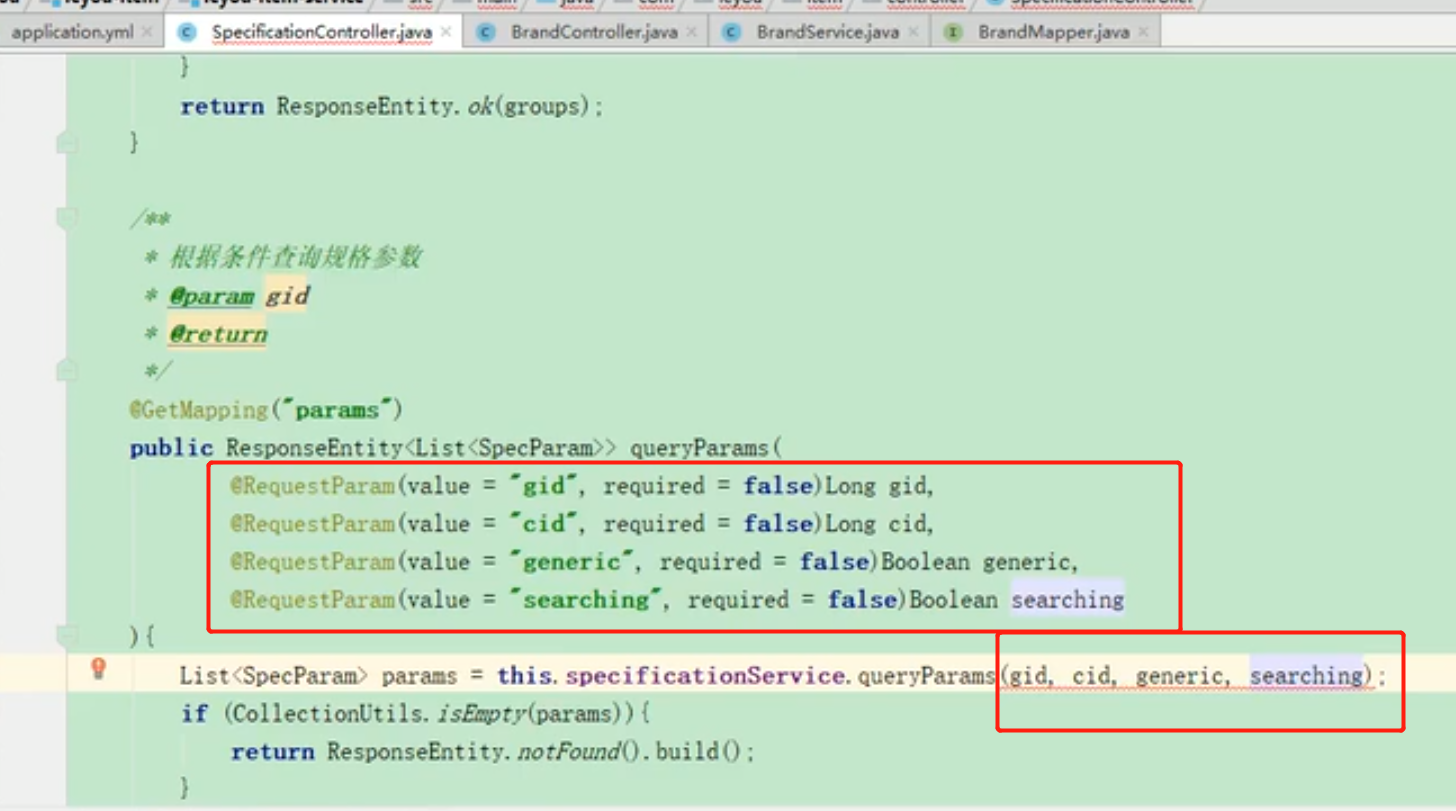The image size is (1456, 811).
Task: Click the @GetMapping annotation
Action: (199, 410)
